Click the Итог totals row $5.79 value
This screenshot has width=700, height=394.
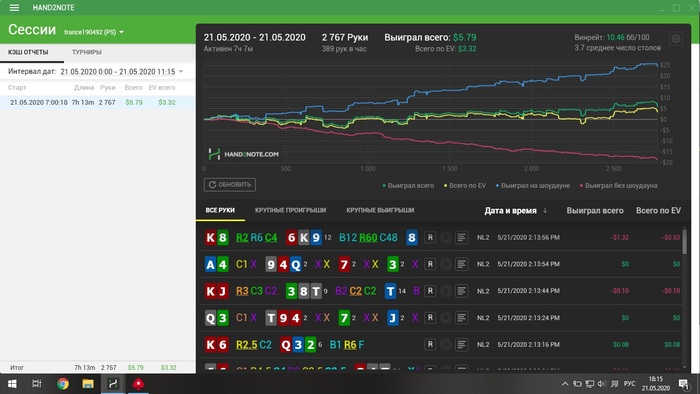pos(136,368)
